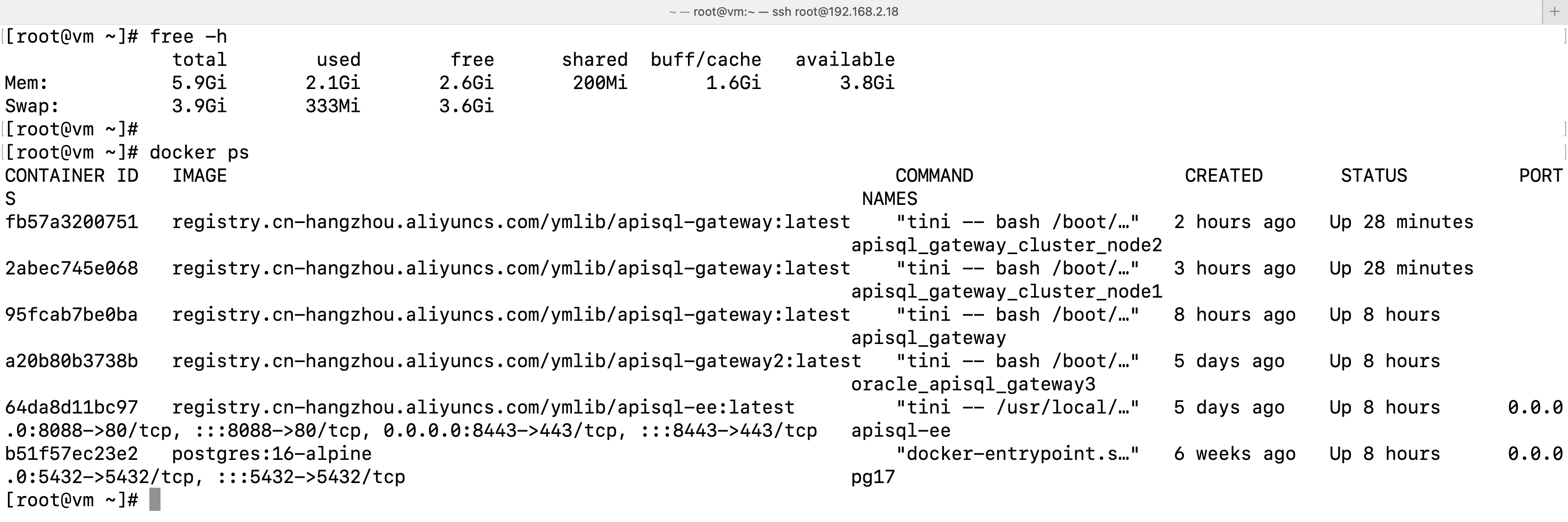Click the apisql_gateway_cluster_node1 container name
1568x522 pixels.
pos(1006,292)
